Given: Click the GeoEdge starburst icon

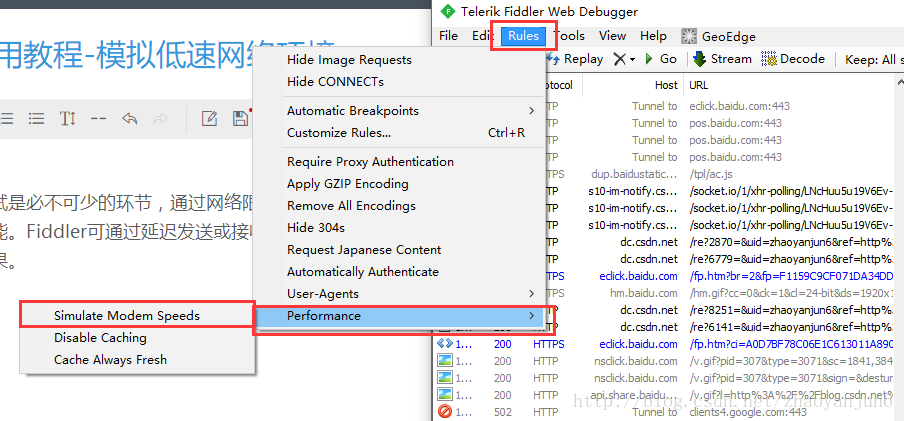Looking at the screenshot, I should pyautogui.click(x=689, y=36).
